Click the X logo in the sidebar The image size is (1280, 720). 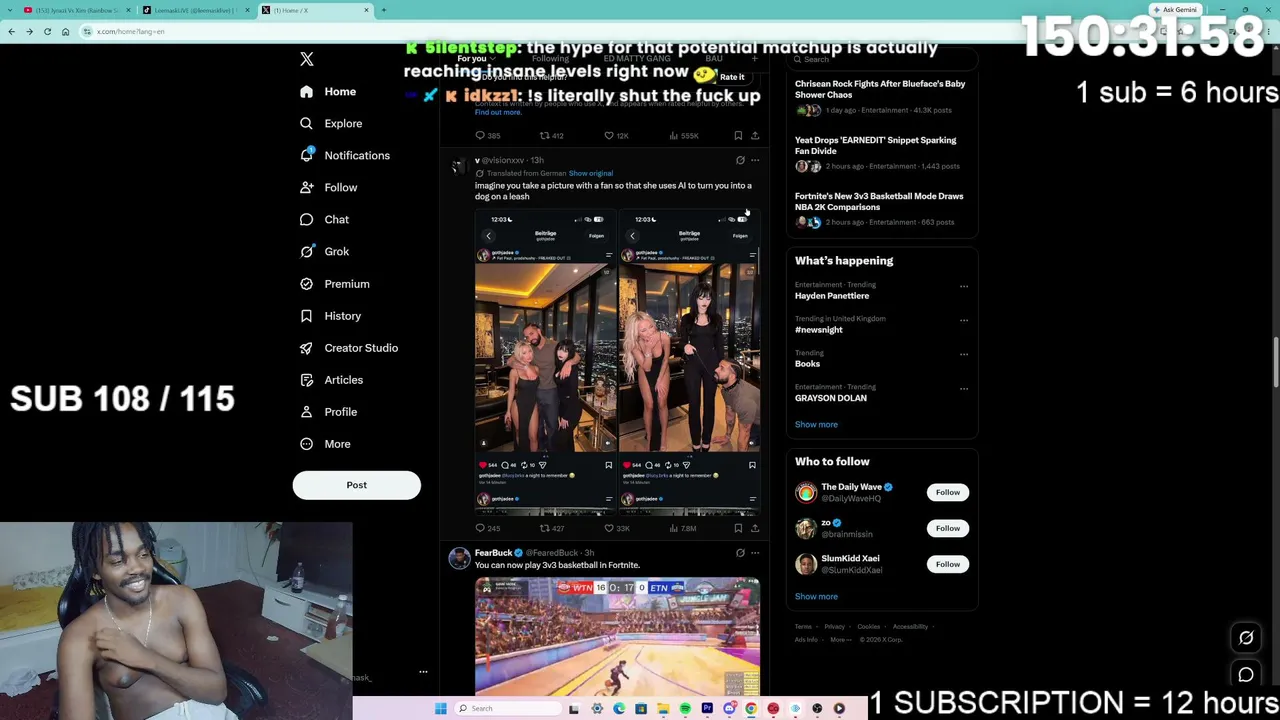(307, 59)
